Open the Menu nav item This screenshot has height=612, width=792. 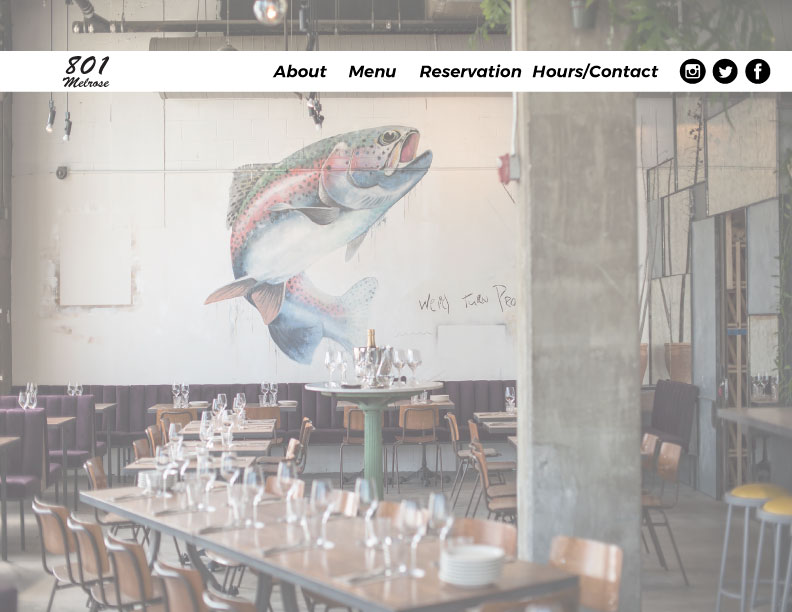point(372,72)
